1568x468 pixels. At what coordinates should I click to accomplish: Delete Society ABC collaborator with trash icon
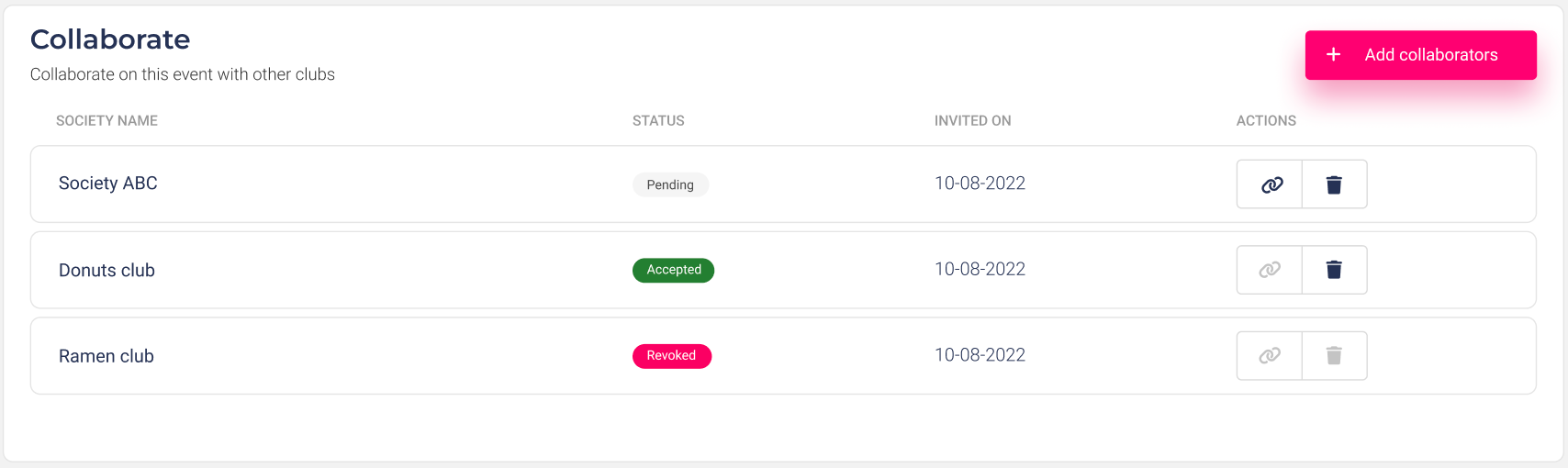pyautogui.click(x=1335, y=184)
